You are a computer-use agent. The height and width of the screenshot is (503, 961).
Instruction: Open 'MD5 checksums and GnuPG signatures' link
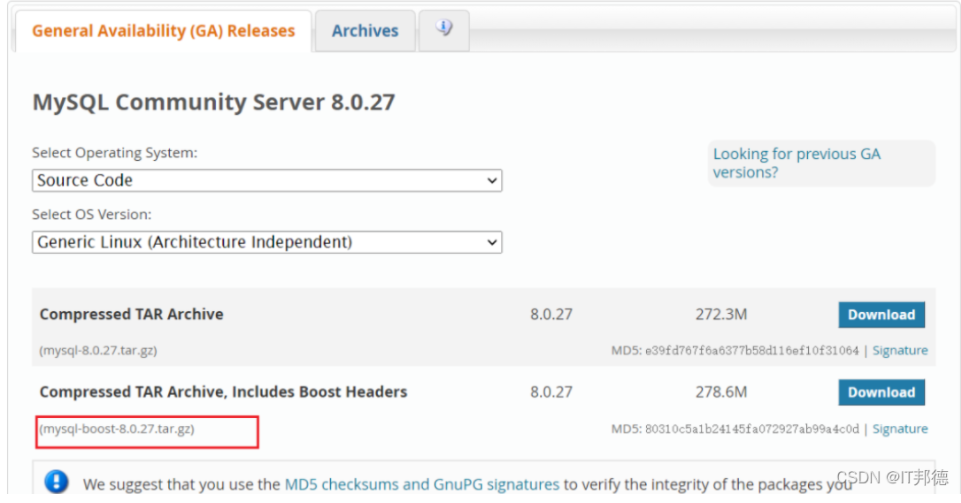(422, 485)
